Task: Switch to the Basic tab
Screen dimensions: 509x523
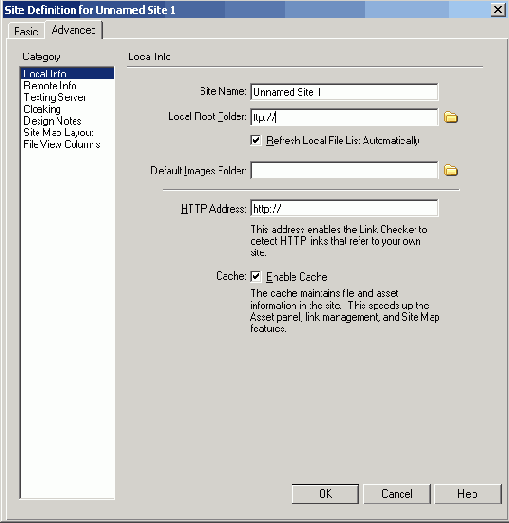Action: (26, 31)
